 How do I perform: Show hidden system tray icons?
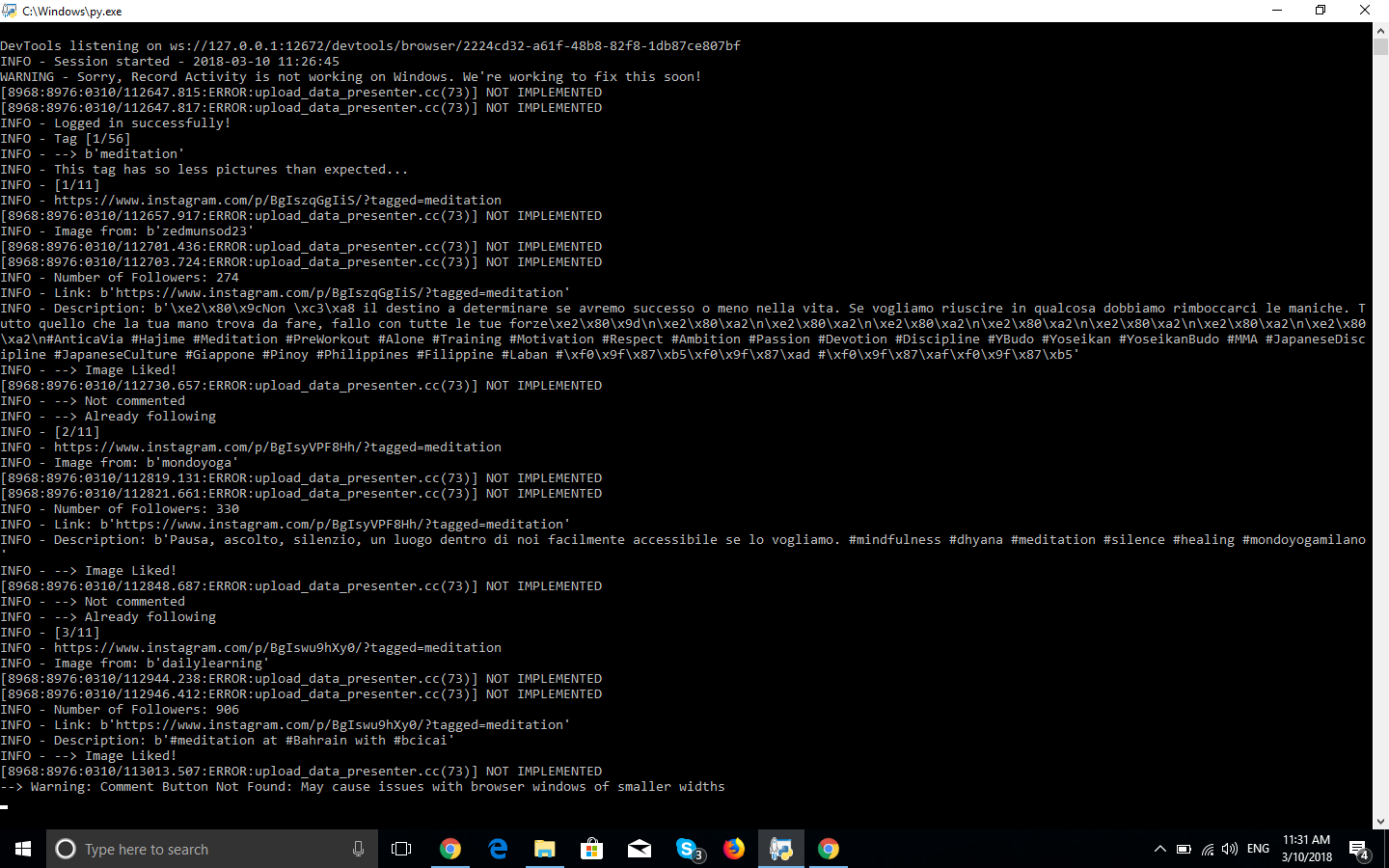tap(1159, 849)
